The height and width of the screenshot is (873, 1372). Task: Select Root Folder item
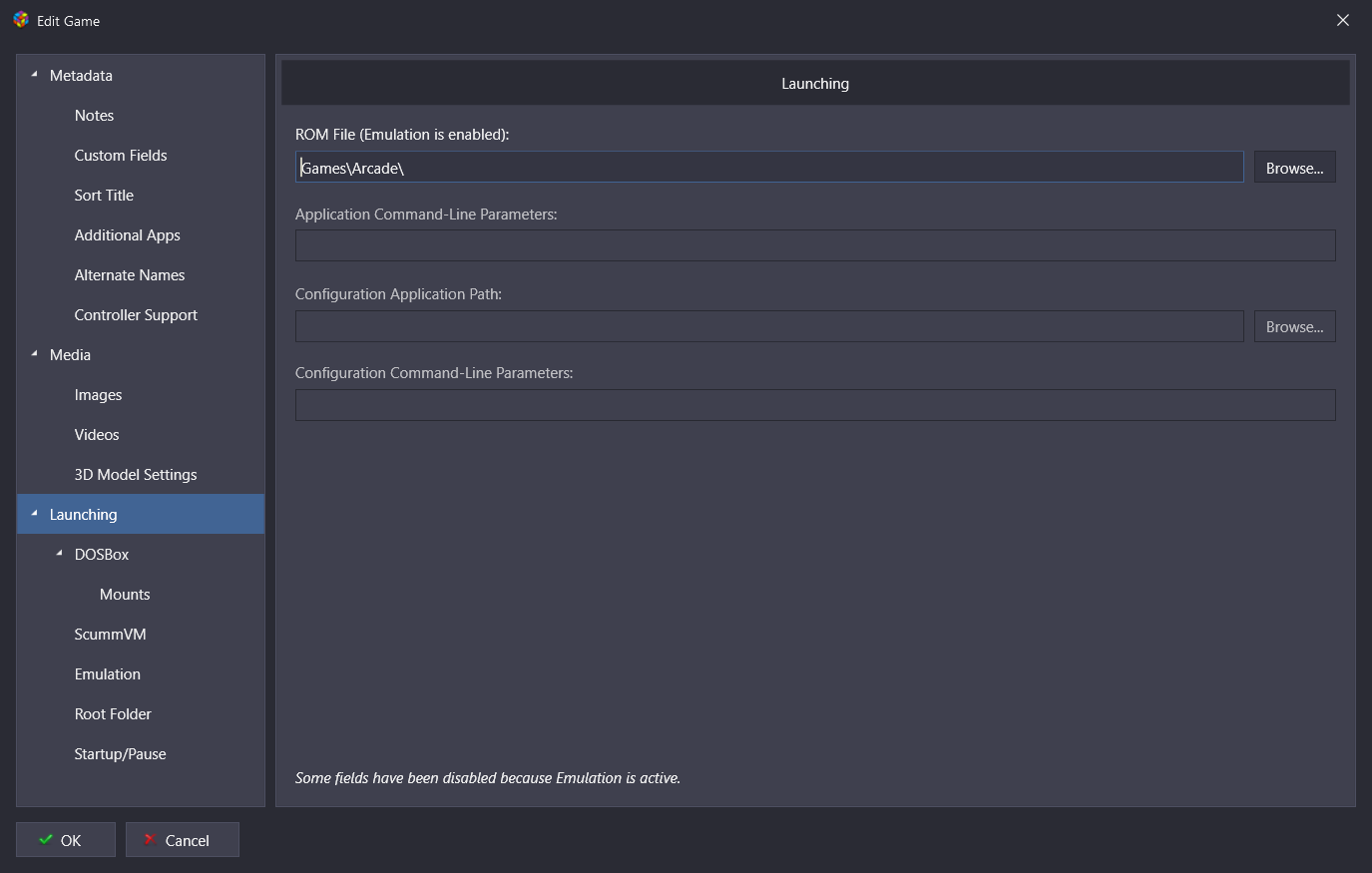click(113, 714)
